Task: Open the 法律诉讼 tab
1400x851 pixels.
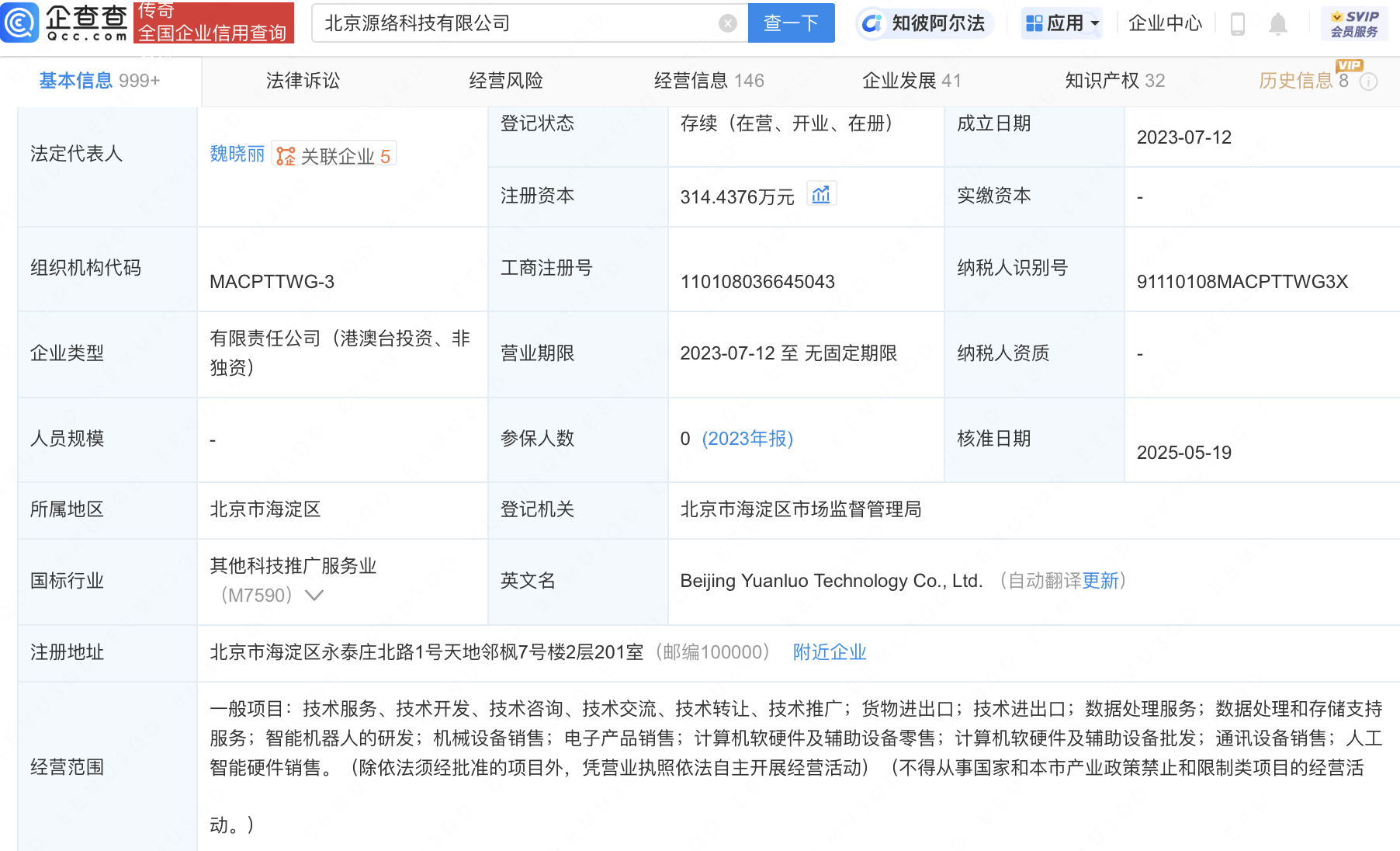Action: (x=303, y=81)
